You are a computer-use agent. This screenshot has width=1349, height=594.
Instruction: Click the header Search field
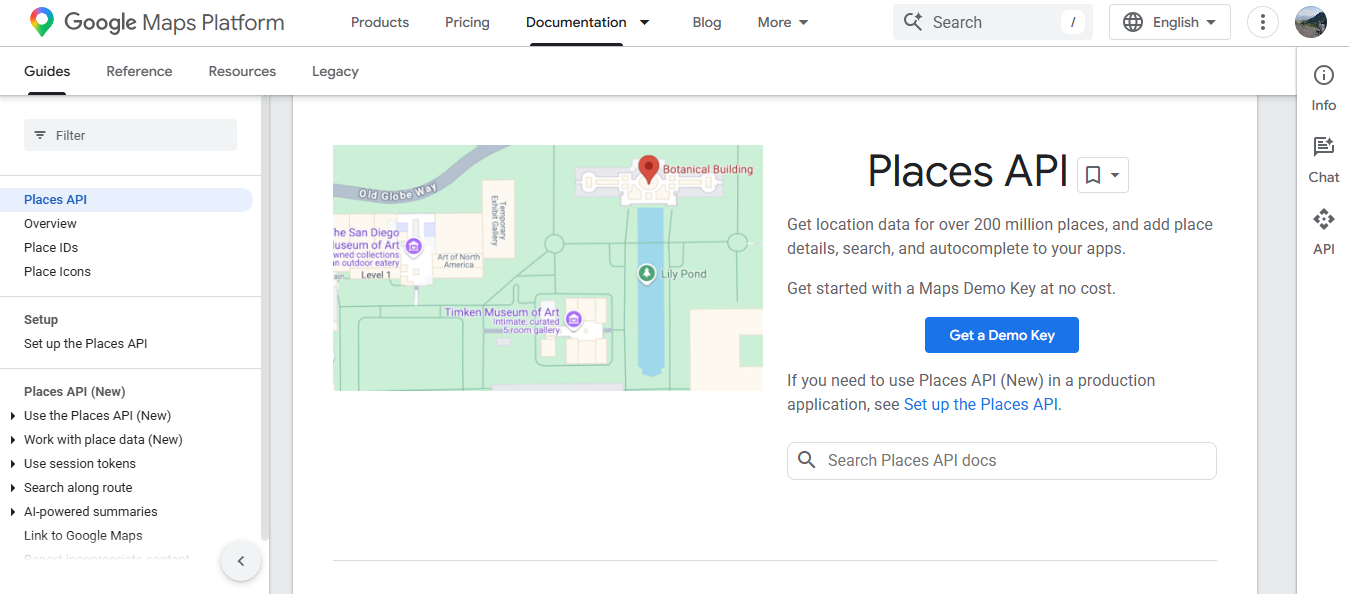click(993, 22)
